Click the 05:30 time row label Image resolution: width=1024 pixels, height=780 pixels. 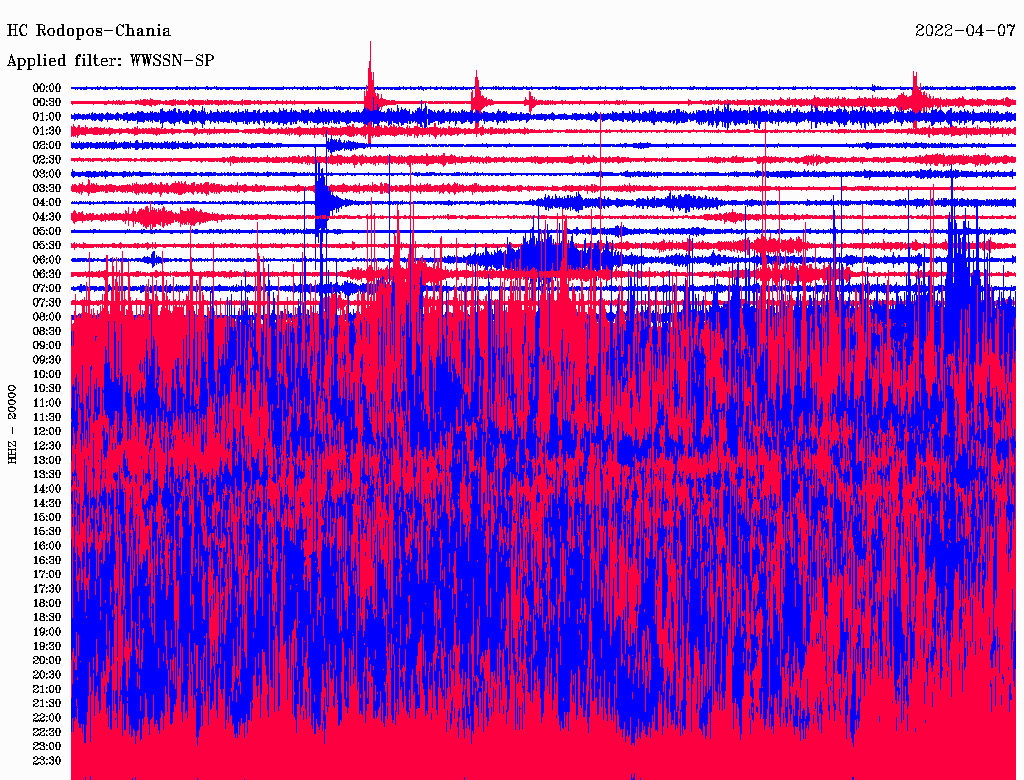point(47,246)
